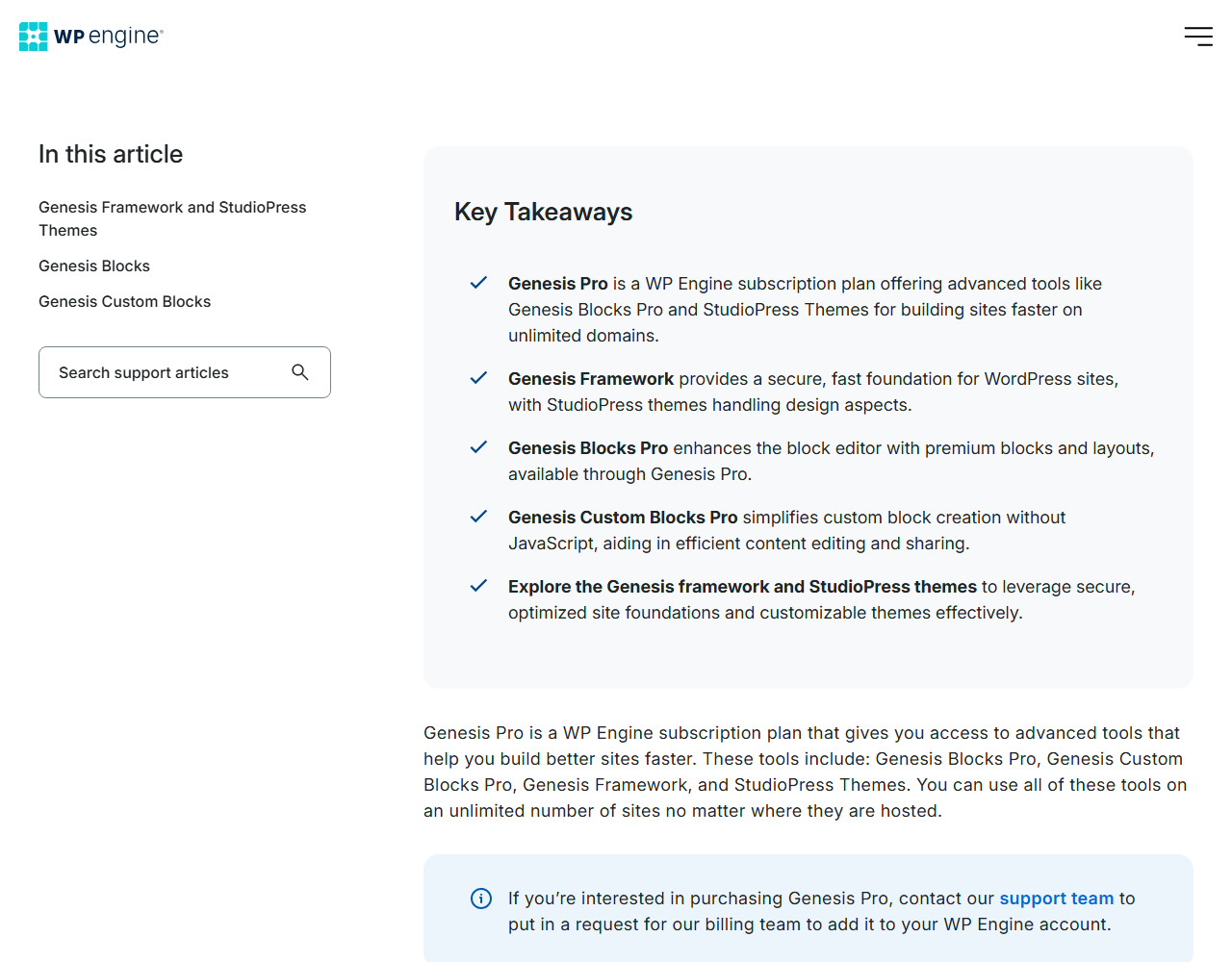This screenshot has width=1232, height=962.
Task: Click the bold Genesis Pro takeaway text
Action: 558,284
